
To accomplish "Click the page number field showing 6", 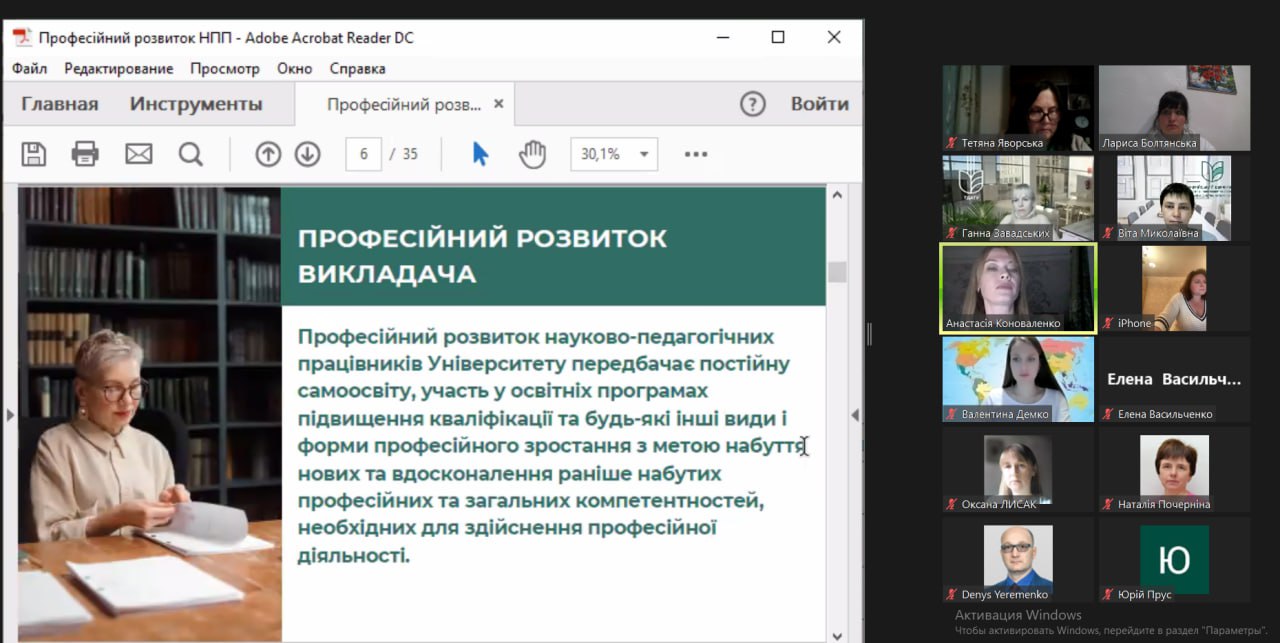I will pos(364,154).
